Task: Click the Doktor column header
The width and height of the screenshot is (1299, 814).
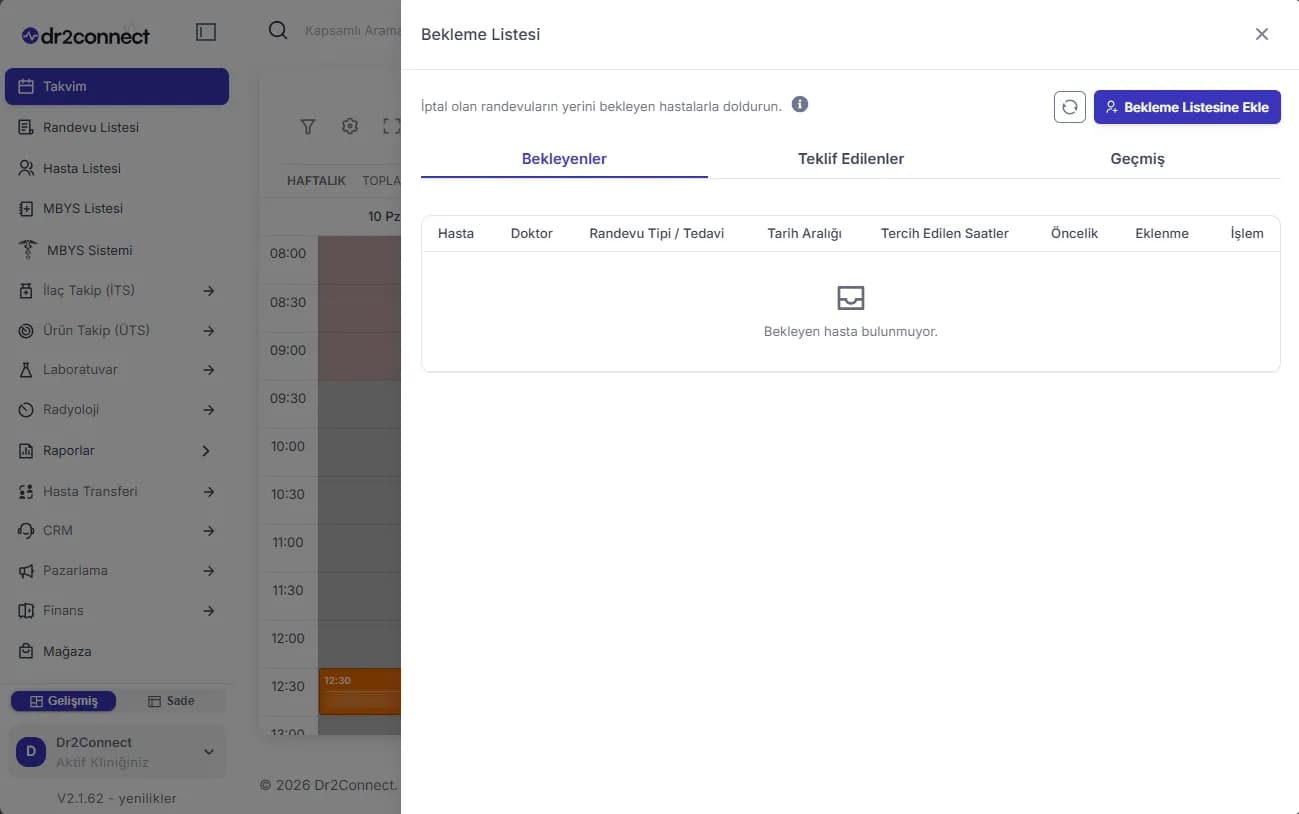Action: pyautogui.click(x=531, y=233)
